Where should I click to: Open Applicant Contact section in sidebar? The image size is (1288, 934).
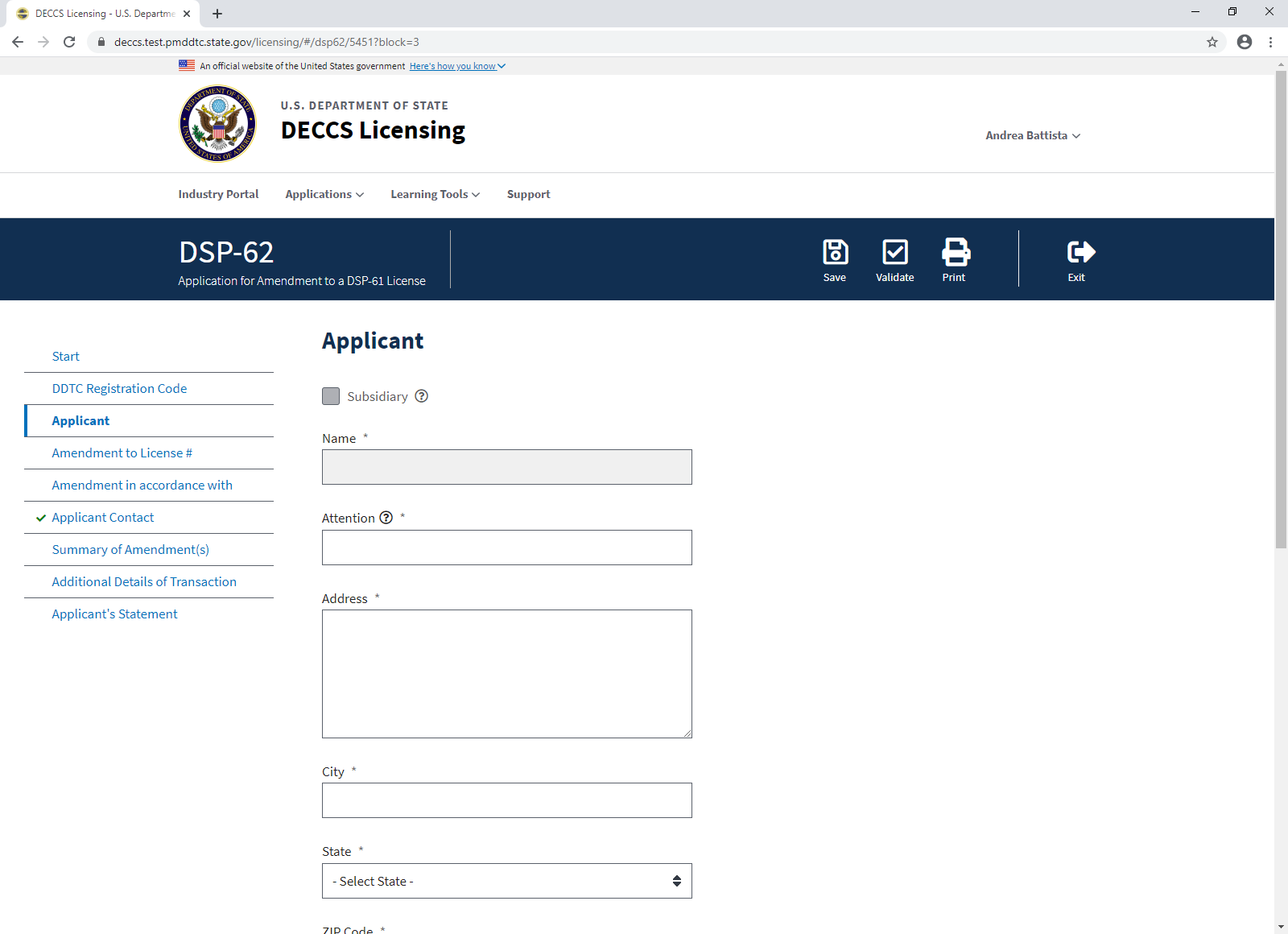click(x=103, y=518)
